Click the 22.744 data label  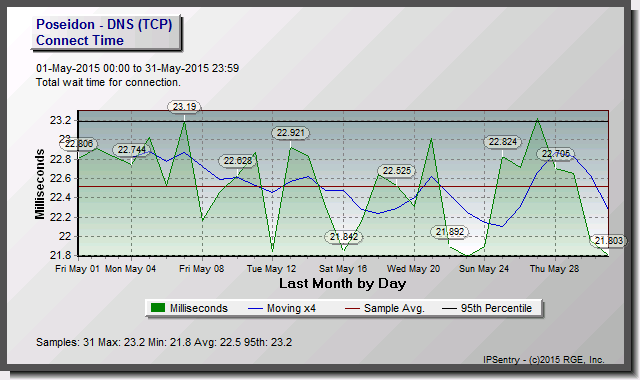[x=131, y=150]
